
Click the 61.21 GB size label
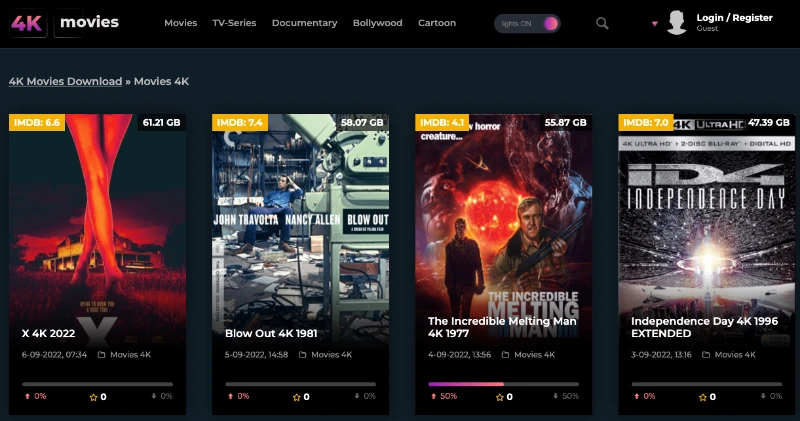click(161, 122)
